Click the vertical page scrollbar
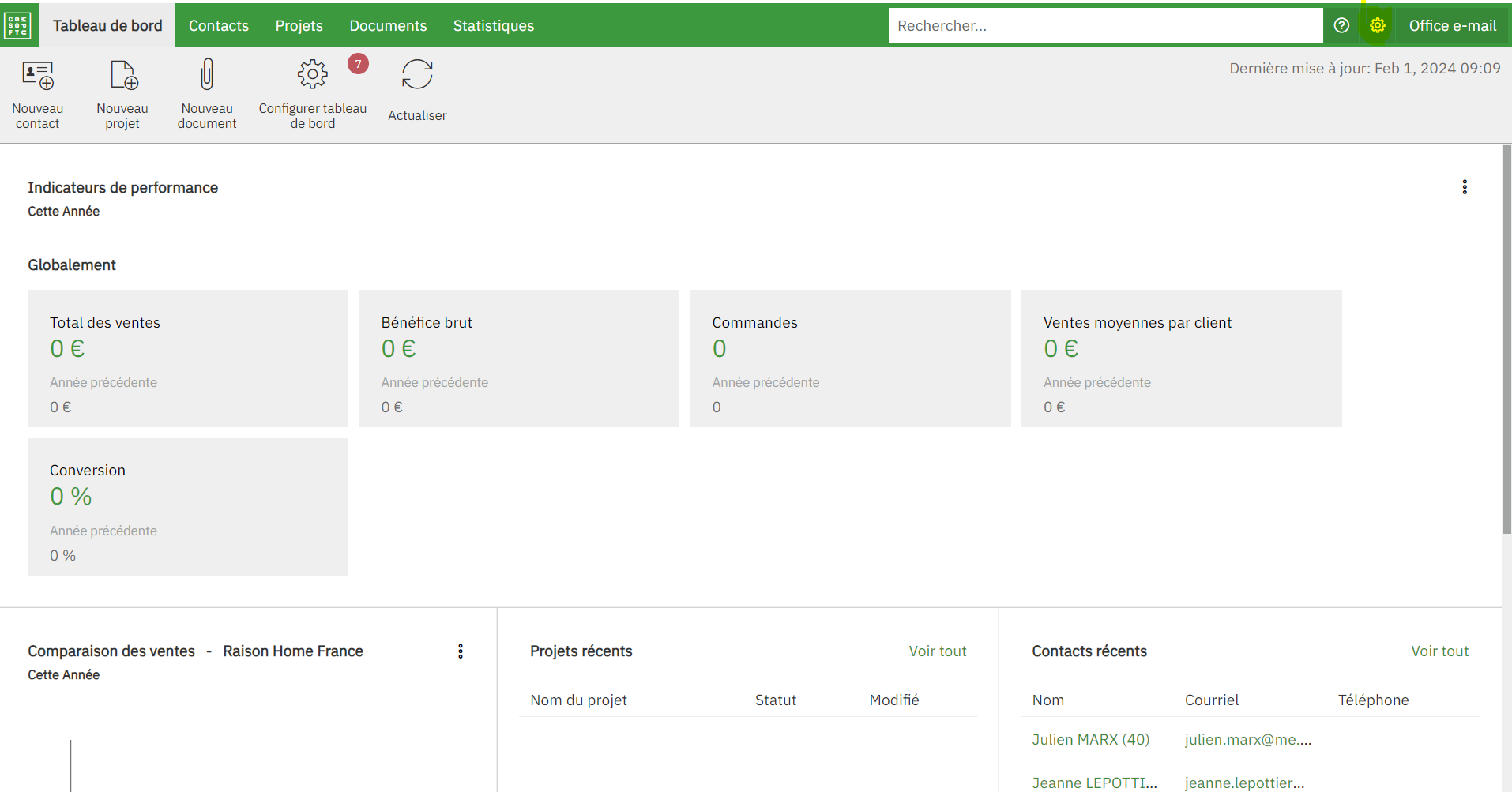The width and height of the screenshot is (1512, 792). (1506, 340)
